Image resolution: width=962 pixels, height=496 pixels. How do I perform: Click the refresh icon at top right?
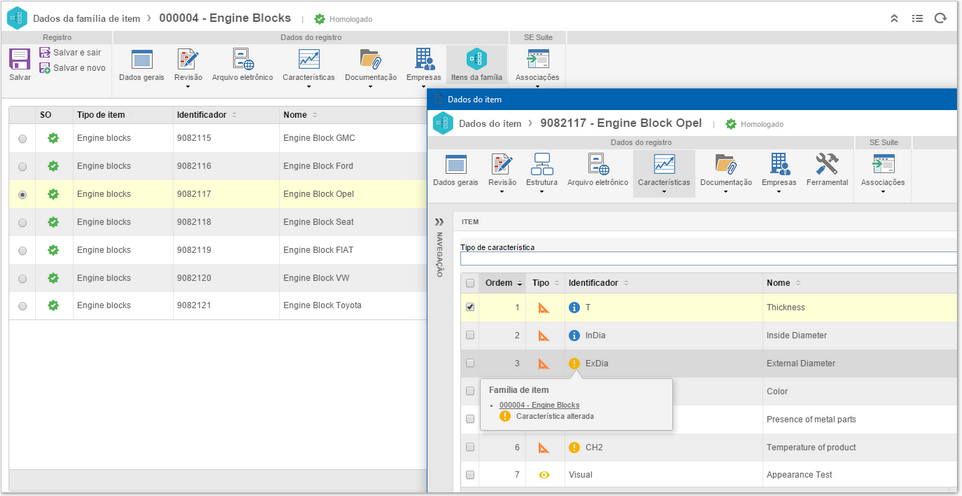[x=940, y=18]
